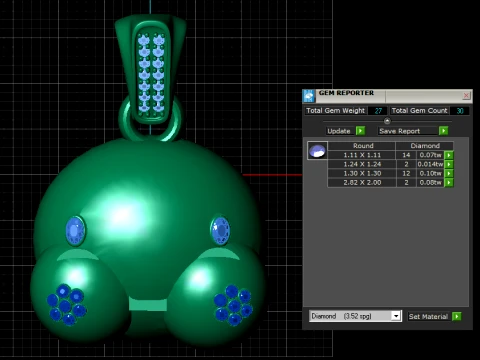Screen dimensions: 480x360
Task: Select the 2.82 X 2.00 size cell
Action: pyautogui.click(x=362, y=183)
